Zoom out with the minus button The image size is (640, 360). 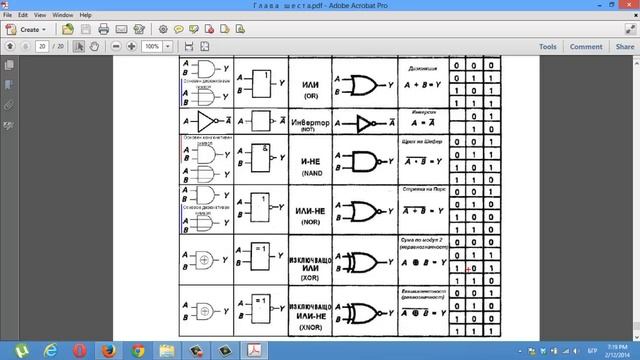coord(116,46)
